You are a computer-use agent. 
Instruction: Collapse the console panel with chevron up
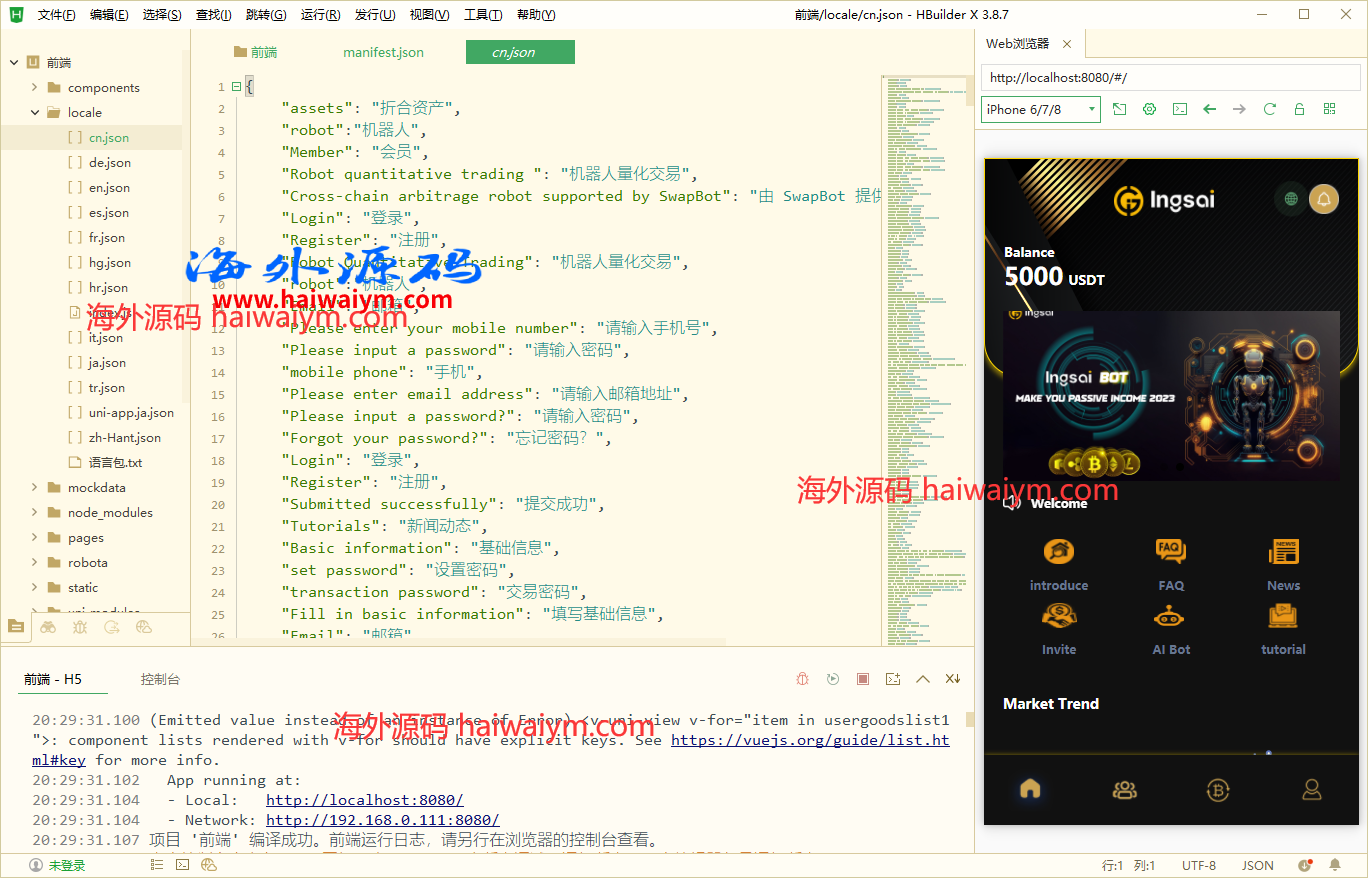[x=923, y=679]
